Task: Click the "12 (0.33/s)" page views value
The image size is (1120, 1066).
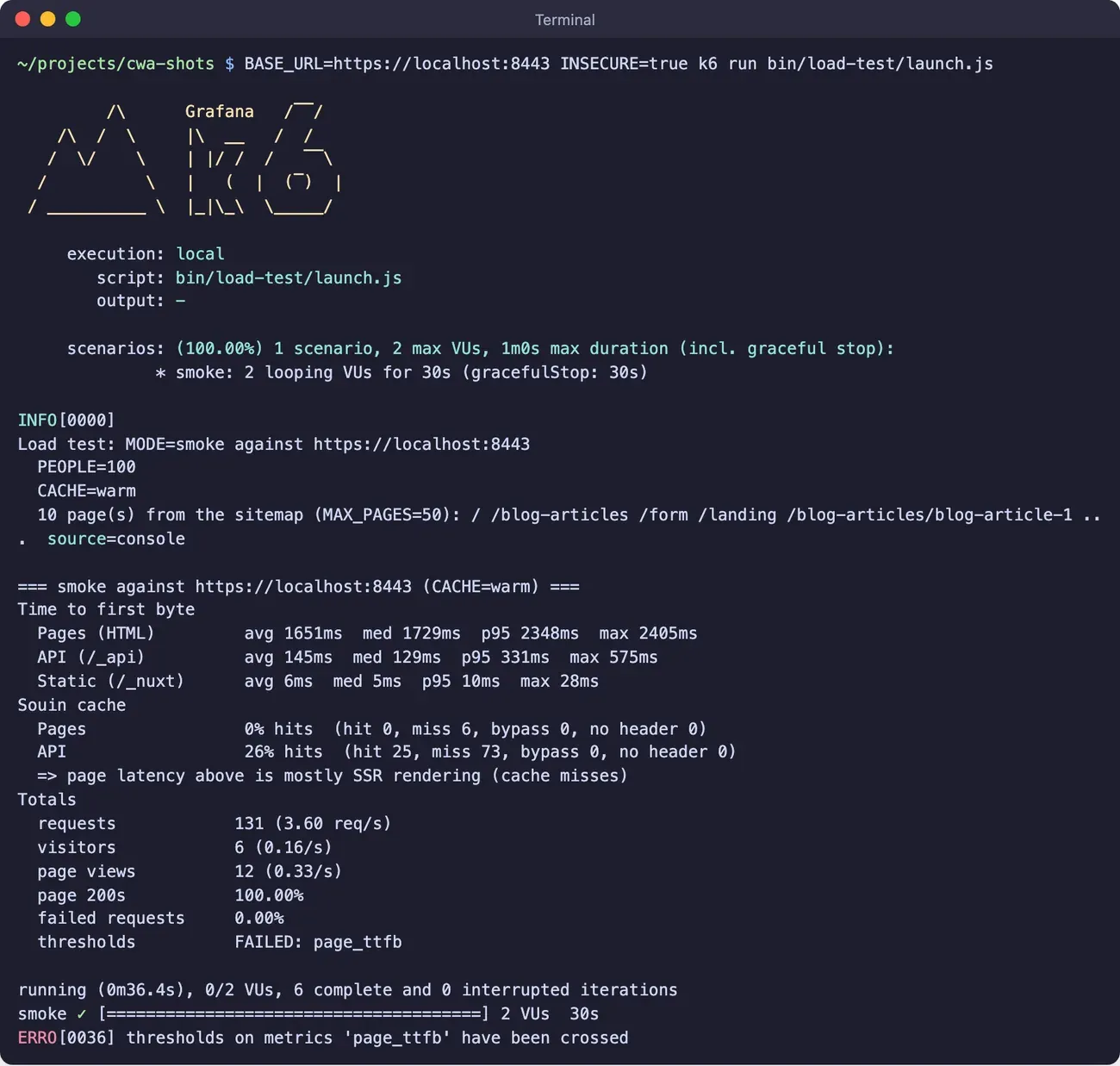Action: pos(288,872)
